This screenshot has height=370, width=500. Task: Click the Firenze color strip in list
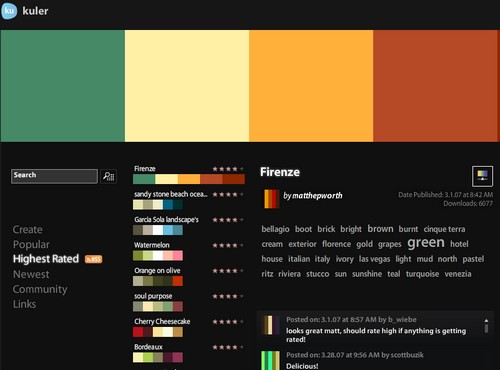189,179
